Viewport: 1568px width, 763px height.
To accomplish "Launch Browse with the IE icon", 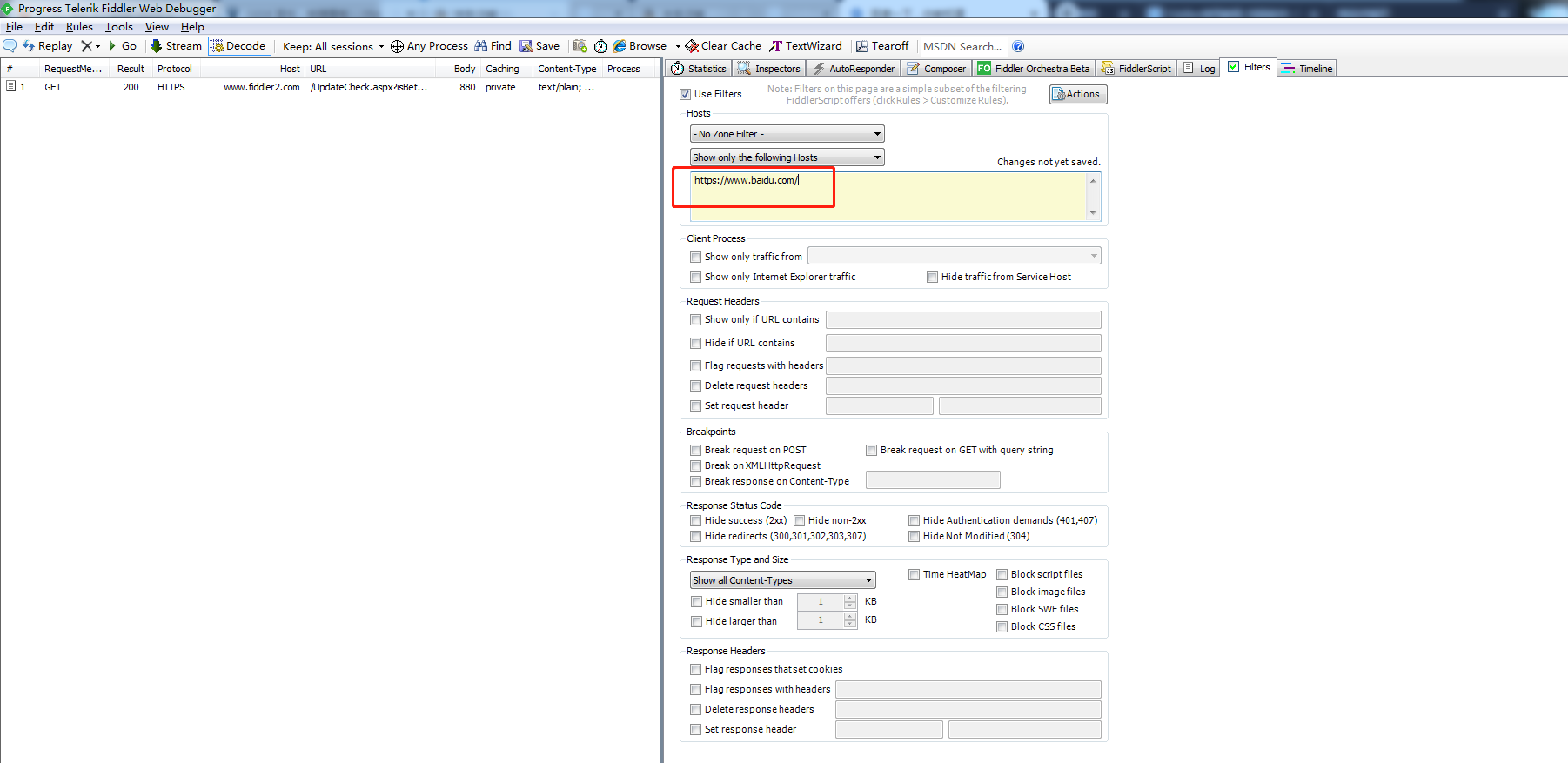I will [640, 46].
